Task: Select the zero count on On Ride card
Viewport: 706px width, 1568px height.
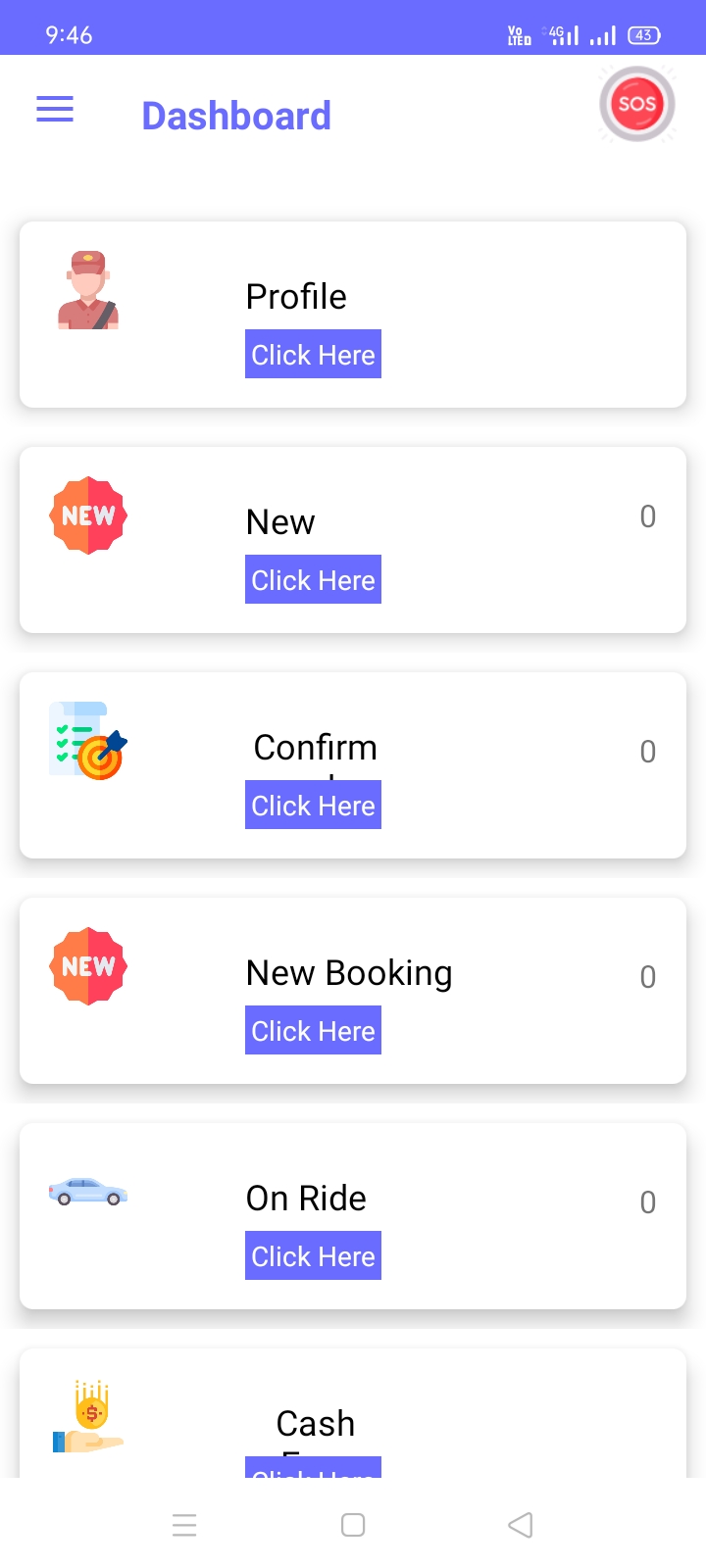Action: pos(648,1202)
